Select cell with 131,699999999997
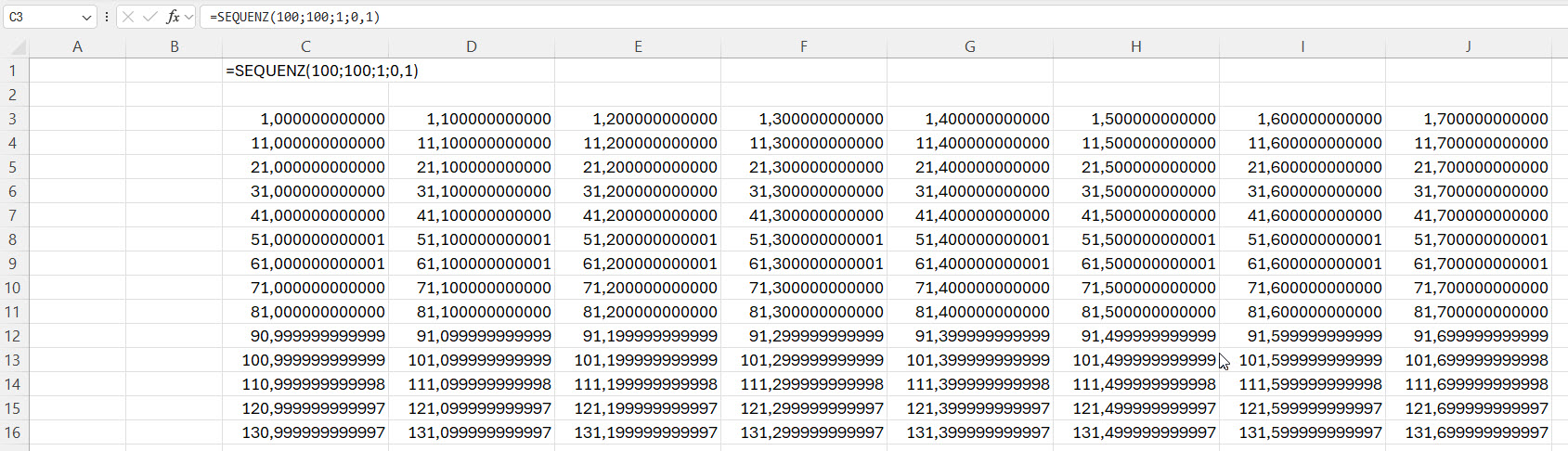 click(x=1468, y=432)
